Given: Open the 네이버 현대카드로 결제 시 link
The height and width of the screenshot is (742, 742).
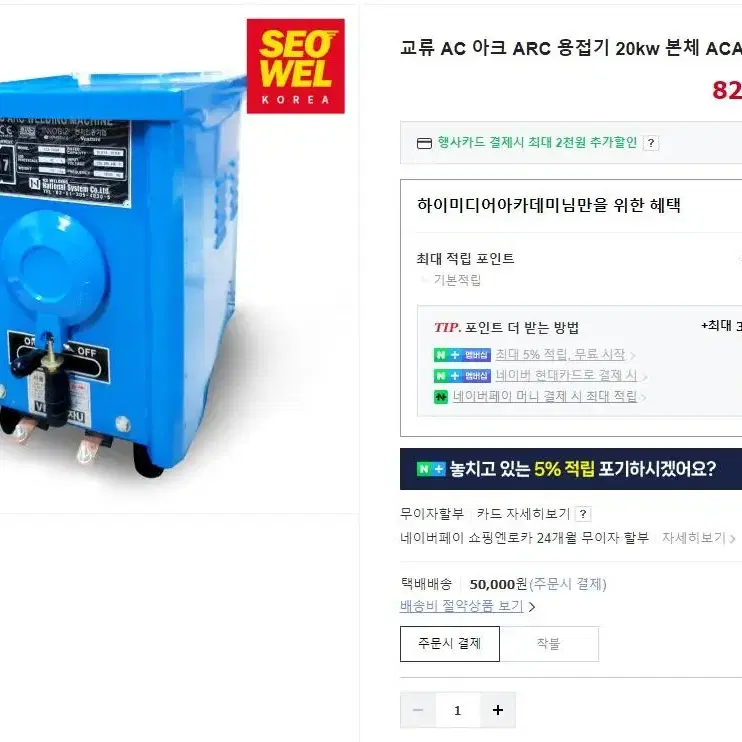Looking at the screenshot, I should click(566, 375).
